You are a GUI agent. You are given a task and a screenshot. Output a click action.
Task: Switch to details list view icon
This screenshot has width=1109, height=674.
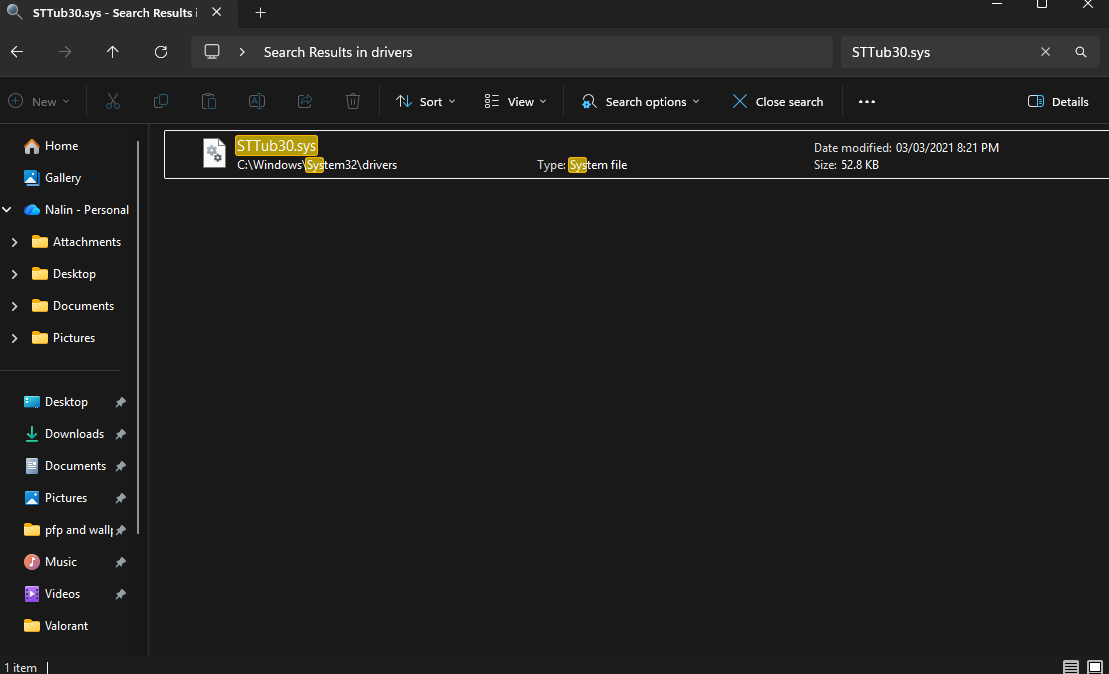[x=1071, y=667]
